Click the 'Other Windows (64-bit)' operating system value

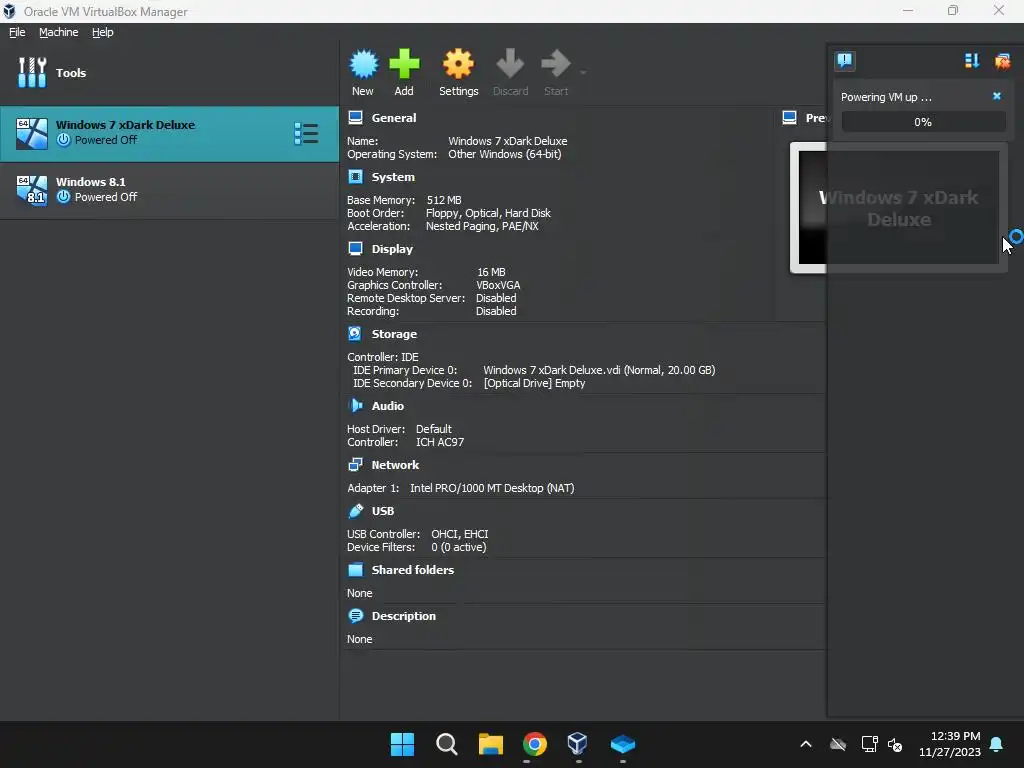505,154
